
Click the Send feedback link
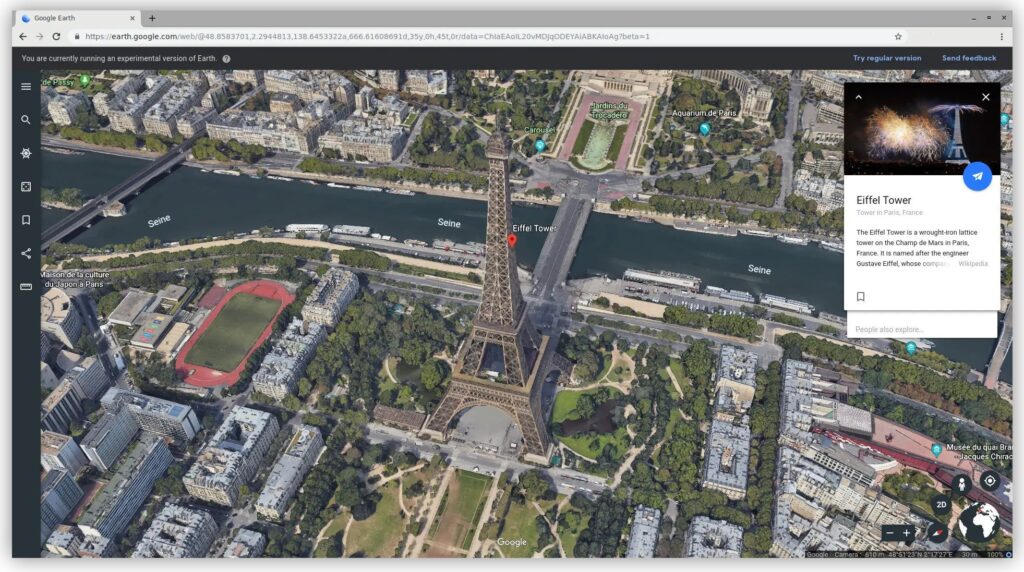click(968, 58)
